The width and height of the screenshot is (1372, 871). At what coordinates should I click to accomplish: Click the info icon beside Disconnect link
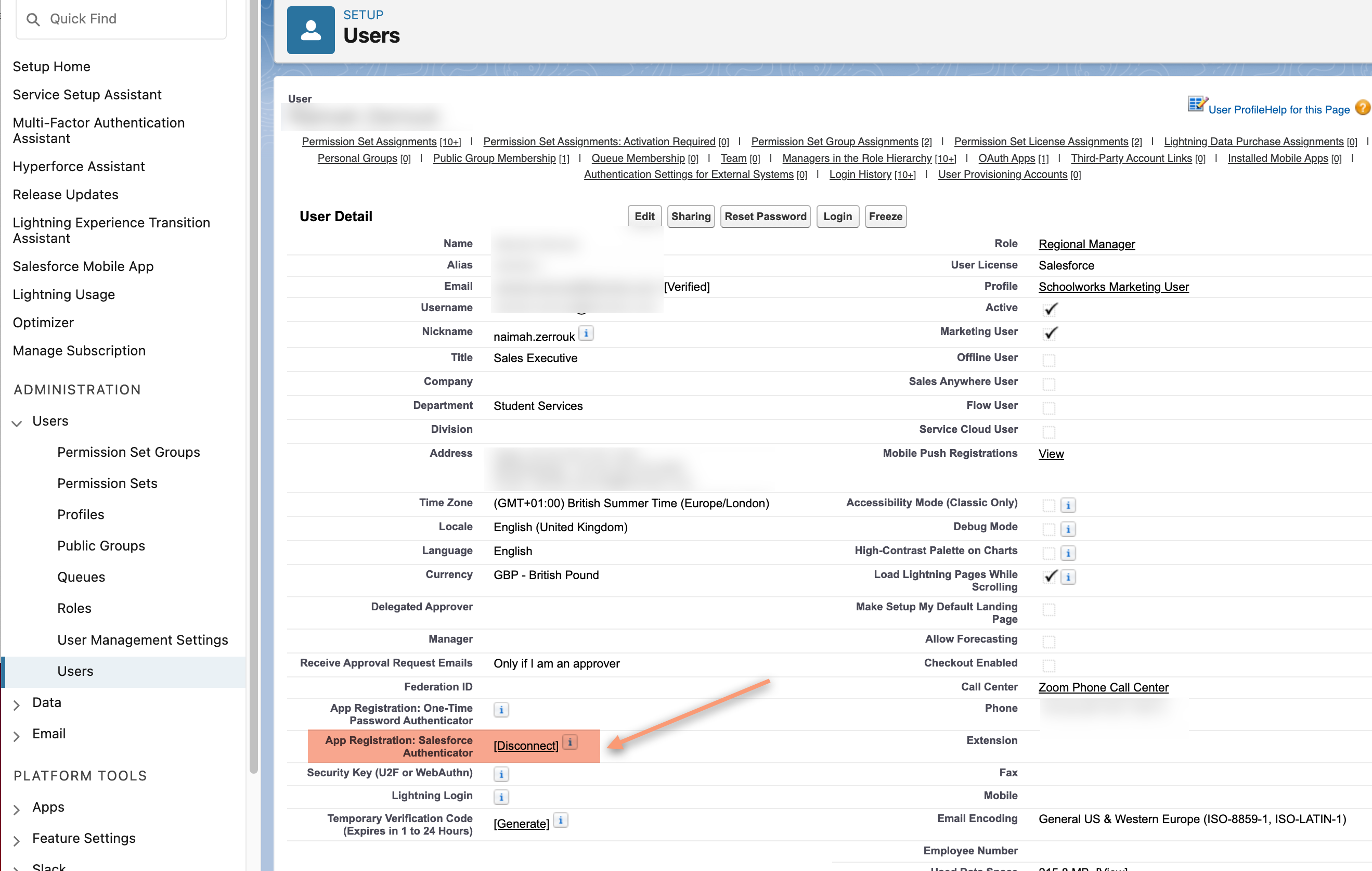point(570,742)
